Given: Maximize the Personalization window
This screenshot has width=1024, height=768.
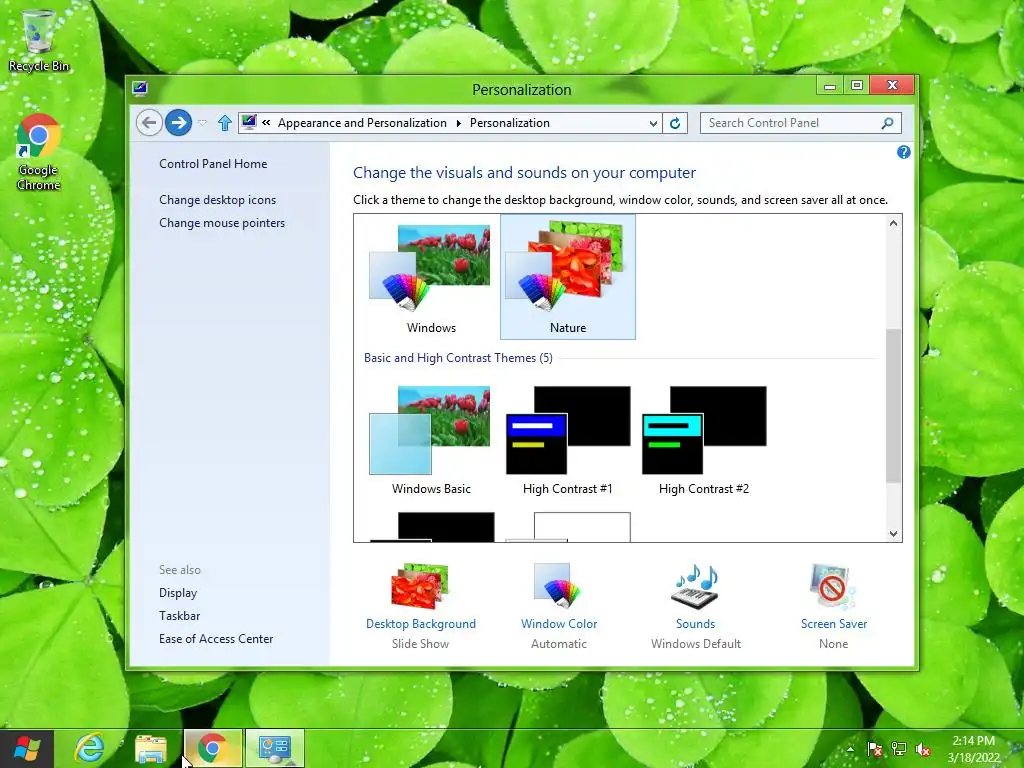Looking at the screenshot, I should [857, 86].
